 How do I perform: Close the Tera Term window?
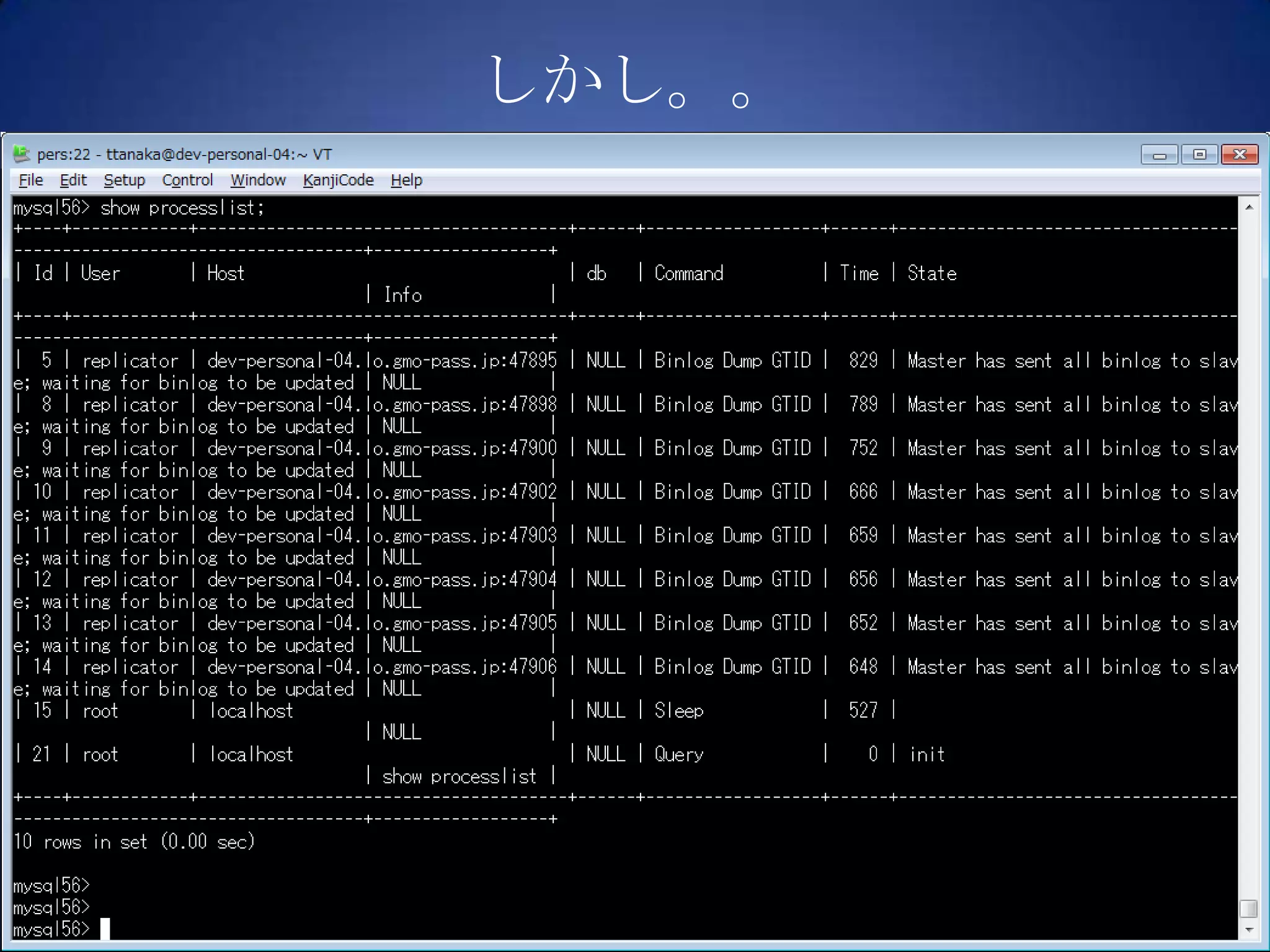(x=1239, y=154)
